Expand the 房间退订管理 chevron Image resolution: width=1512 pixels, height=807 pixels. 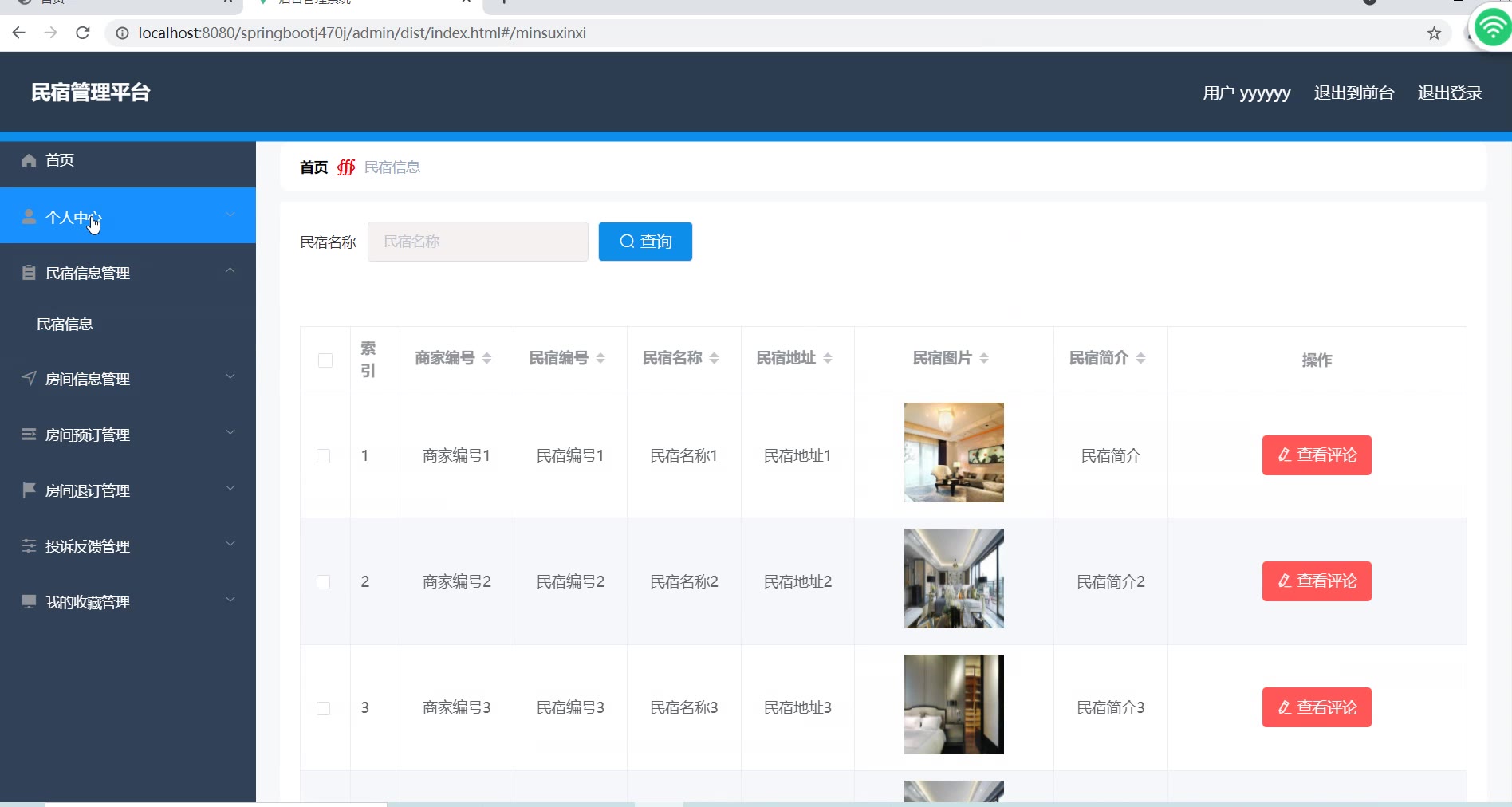pos(230,488)
